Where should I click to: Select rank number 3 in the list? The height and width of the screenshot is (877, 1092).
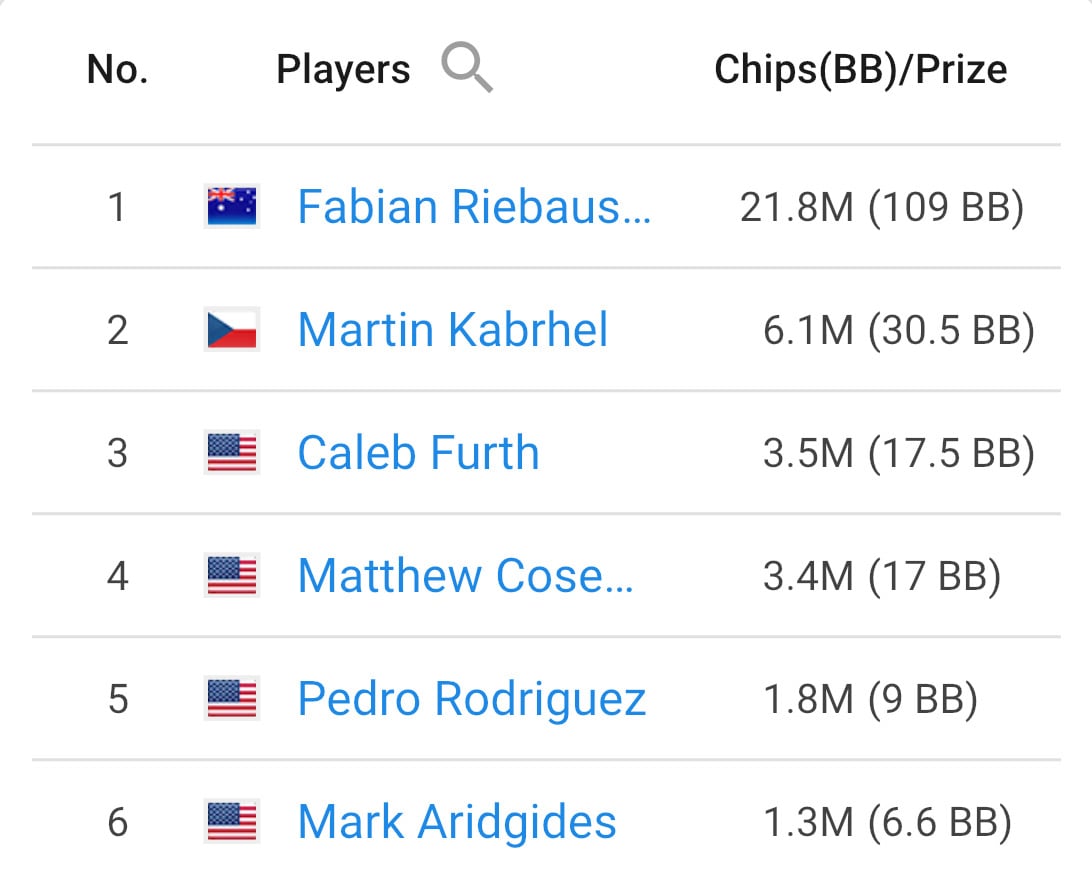click(118, 453)
